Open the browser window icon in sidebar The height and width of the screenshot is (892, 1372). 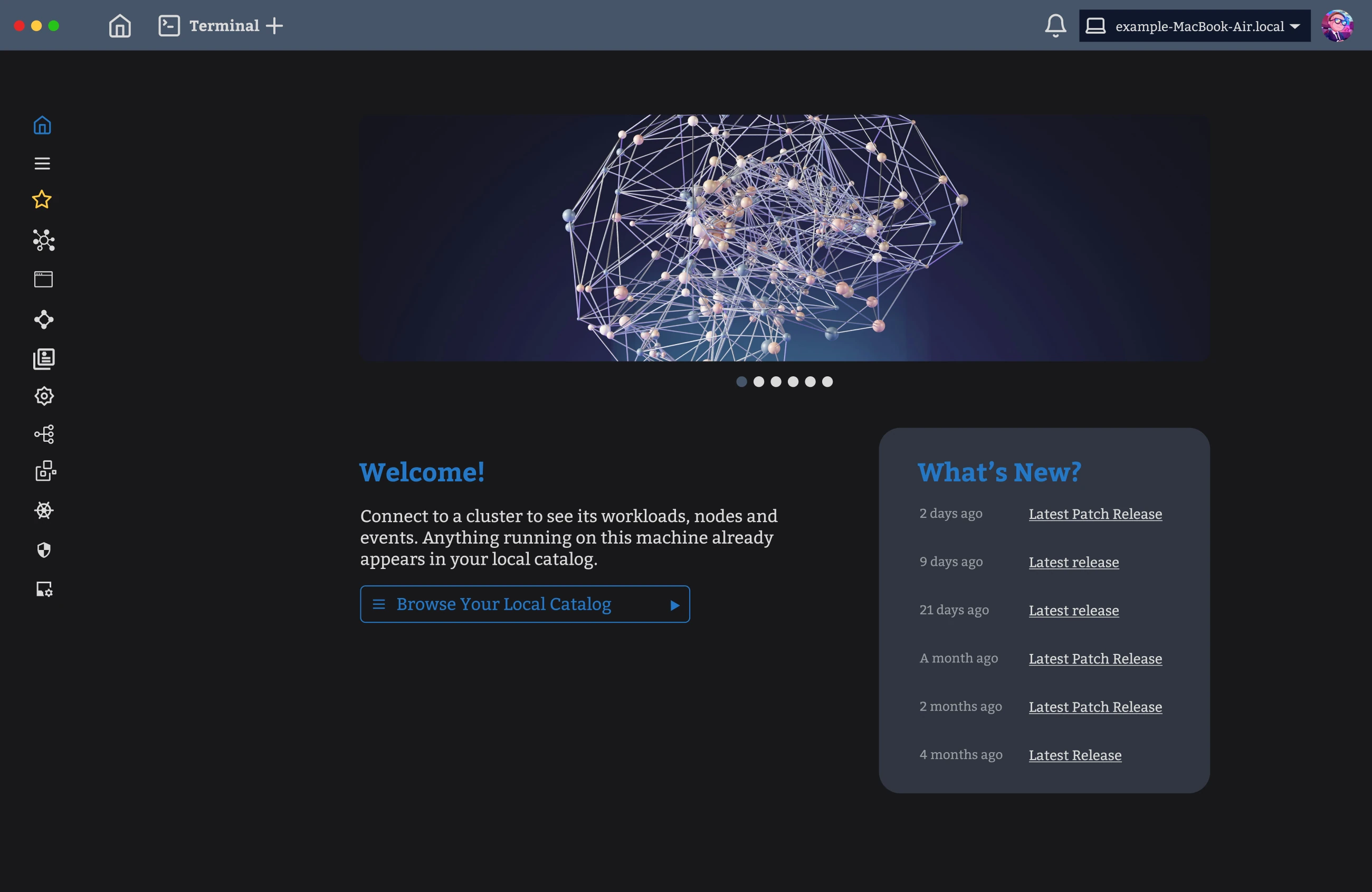click(x=43, y=280)
